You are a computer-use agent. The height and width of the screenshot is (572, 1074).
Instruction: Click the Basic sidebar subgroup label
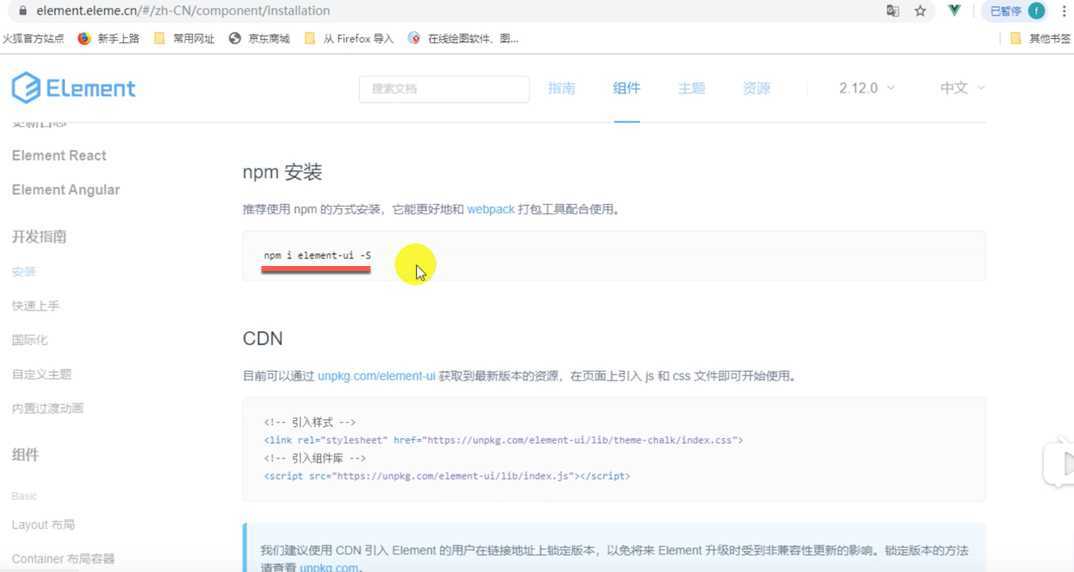click(24, 496)
